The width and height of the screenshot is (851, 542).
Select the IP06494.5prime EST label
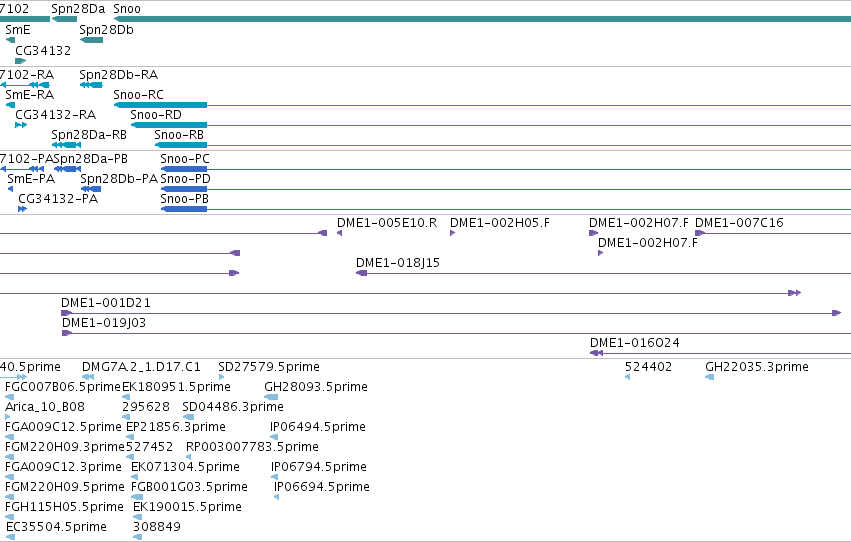317,427
